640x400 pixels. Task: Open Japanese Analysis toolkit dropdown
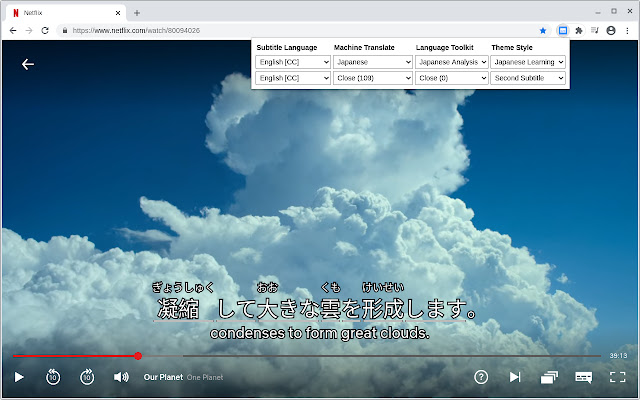point(450,62)
